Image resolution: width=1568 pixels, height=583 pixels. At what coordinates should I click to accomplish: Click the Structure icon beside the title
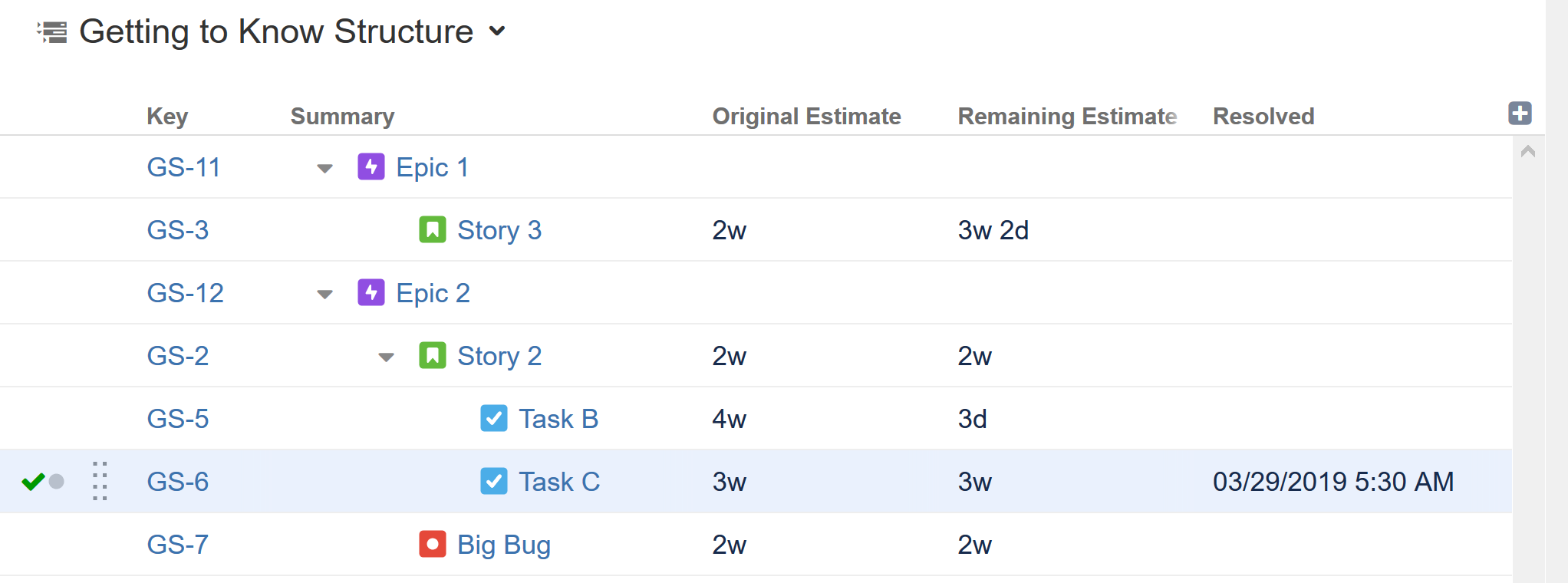(x=51, y=31)
